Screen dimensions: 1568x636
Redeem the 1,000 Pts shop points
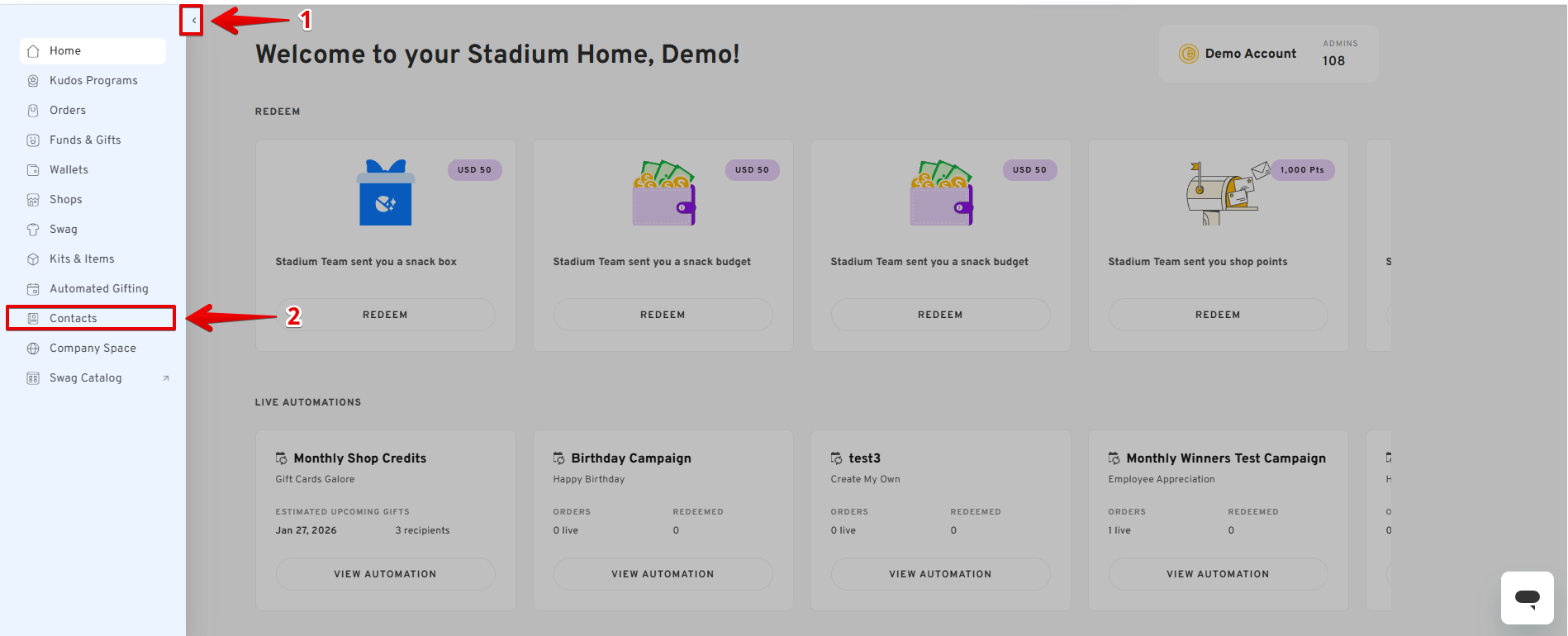click(x=1218, y=315)
